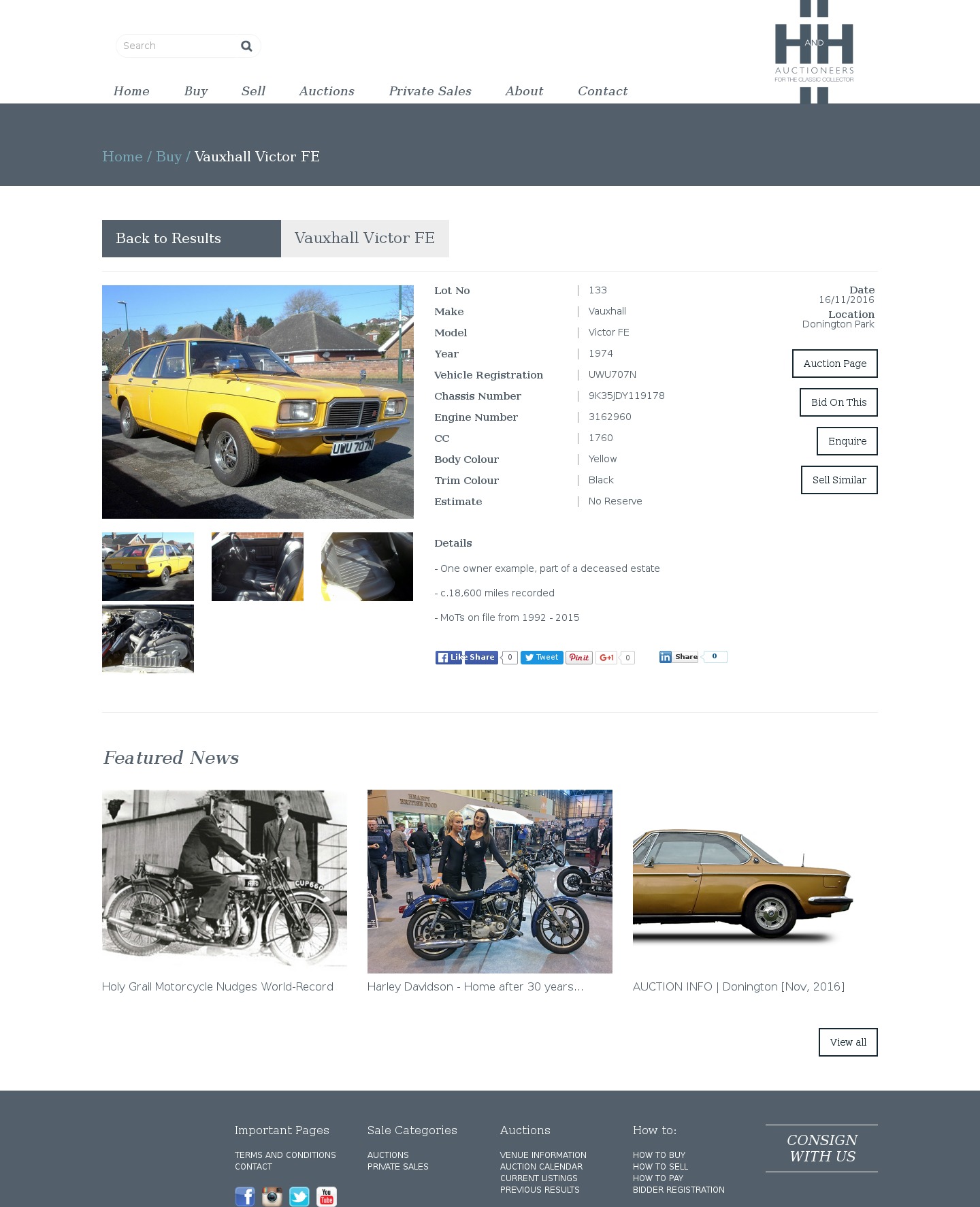The height and width of the screenshot is (1207, 980).
Task: Click the Facebook Like button
Action: tap(449, 657)
